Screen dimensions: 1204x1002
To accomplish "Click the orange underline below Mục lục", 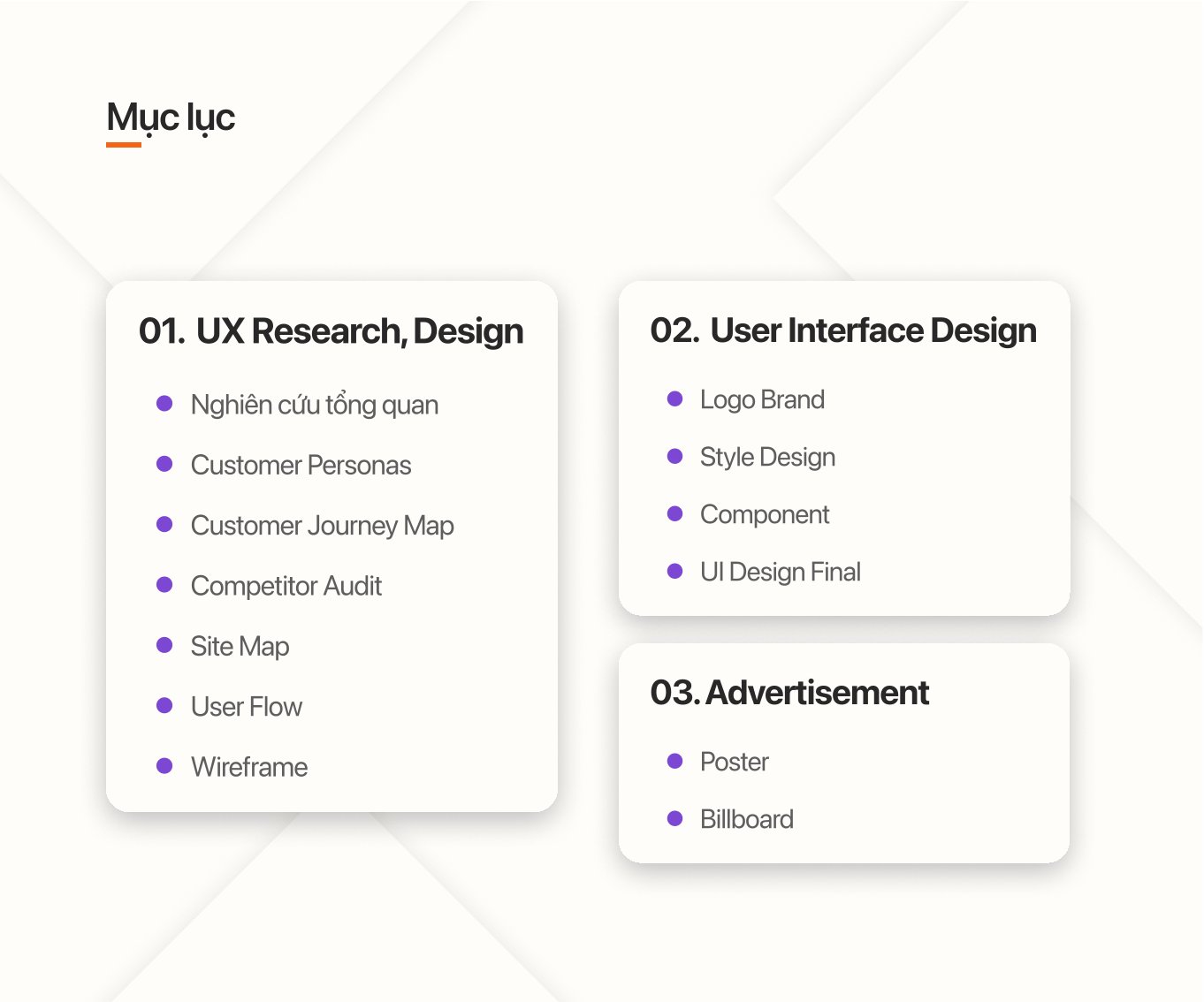I will [124, 145].
